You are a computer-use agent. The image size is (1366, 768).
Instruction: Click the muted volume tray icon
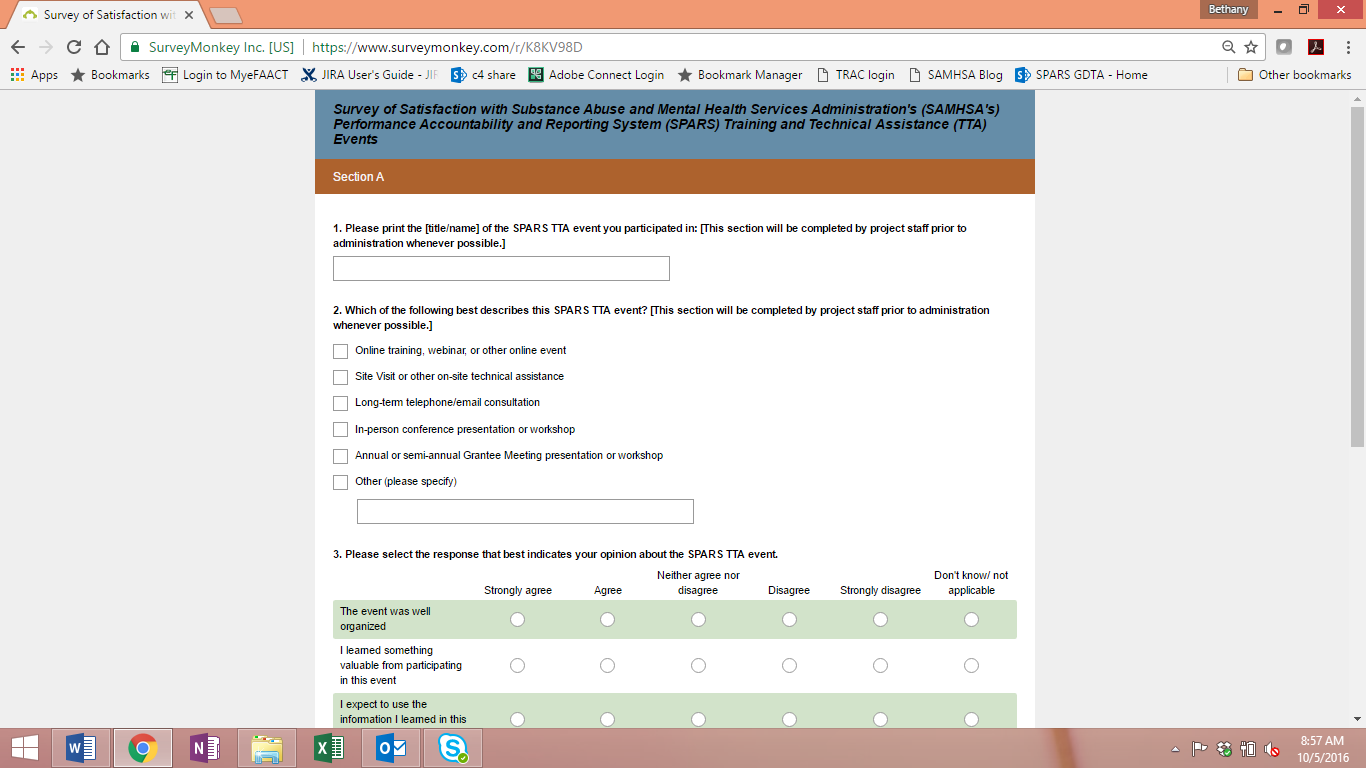click(x=1273, y=749)
